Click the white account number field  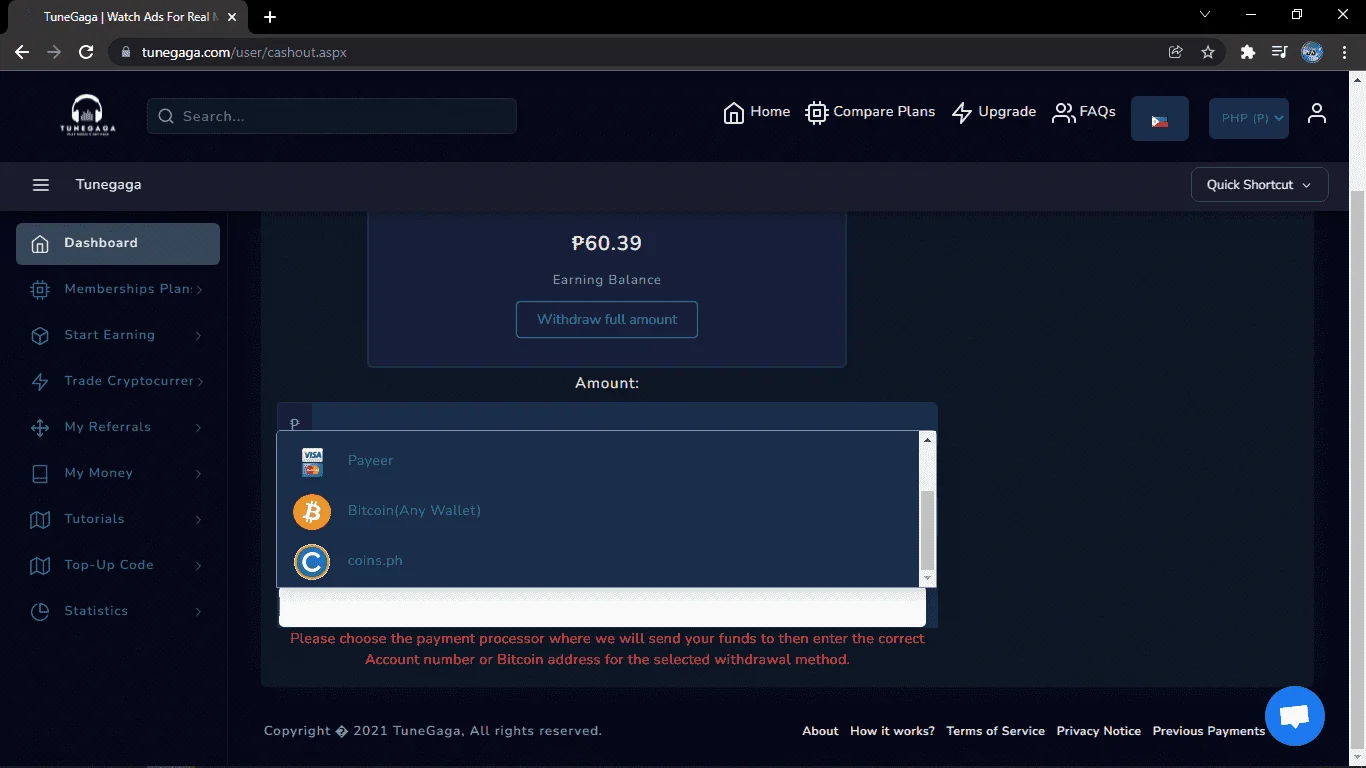(x=602, y=608)
